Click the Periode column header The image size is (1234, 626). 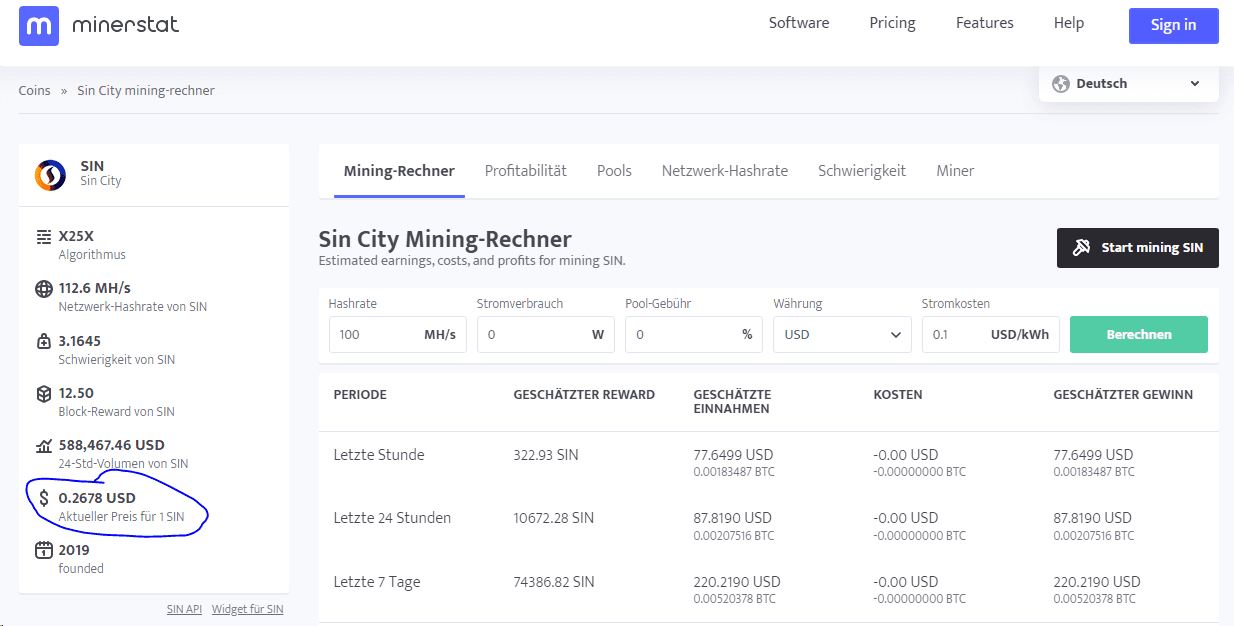click(360, 395)
